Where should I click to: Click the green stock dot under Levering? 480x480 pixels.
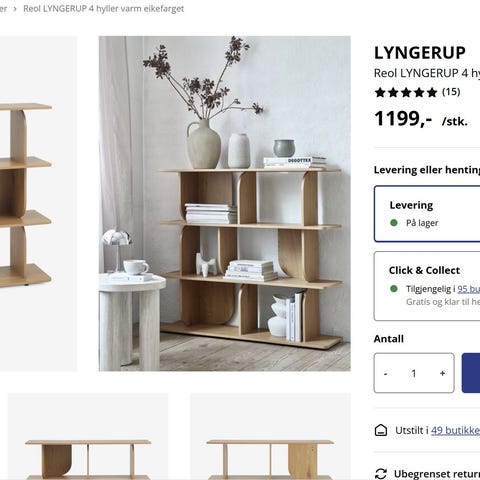pyautogui.click(x=394, y=223)
